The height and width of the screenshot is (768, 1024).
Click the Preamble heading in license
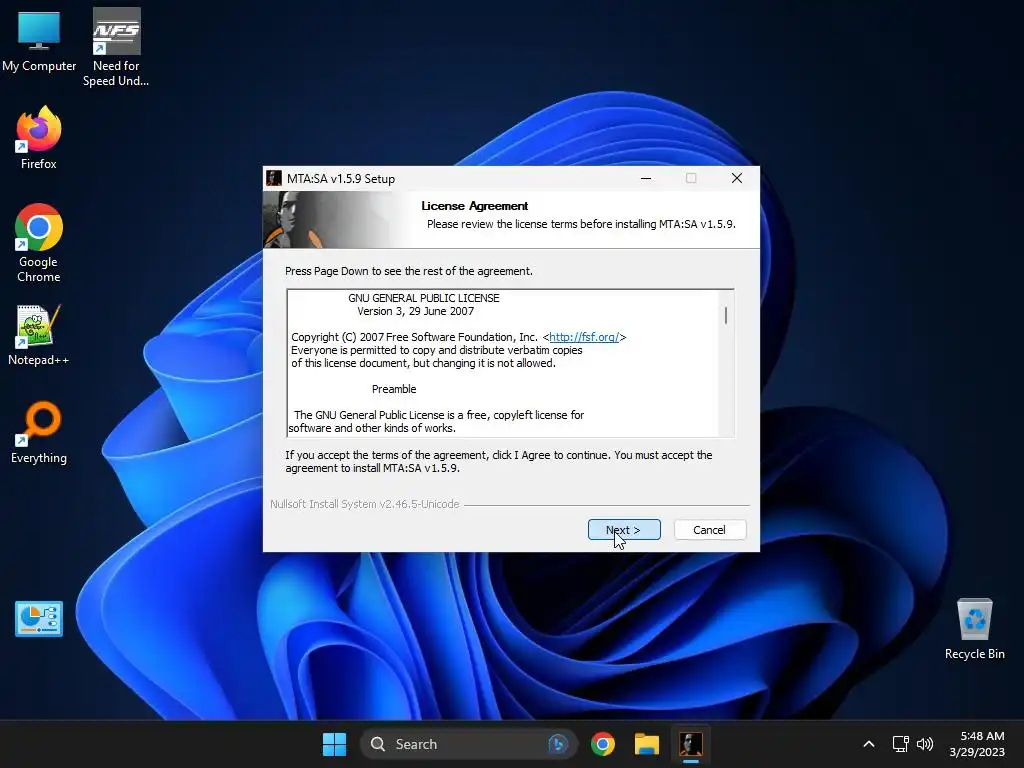pyautogui.click(x=394, y=389)
